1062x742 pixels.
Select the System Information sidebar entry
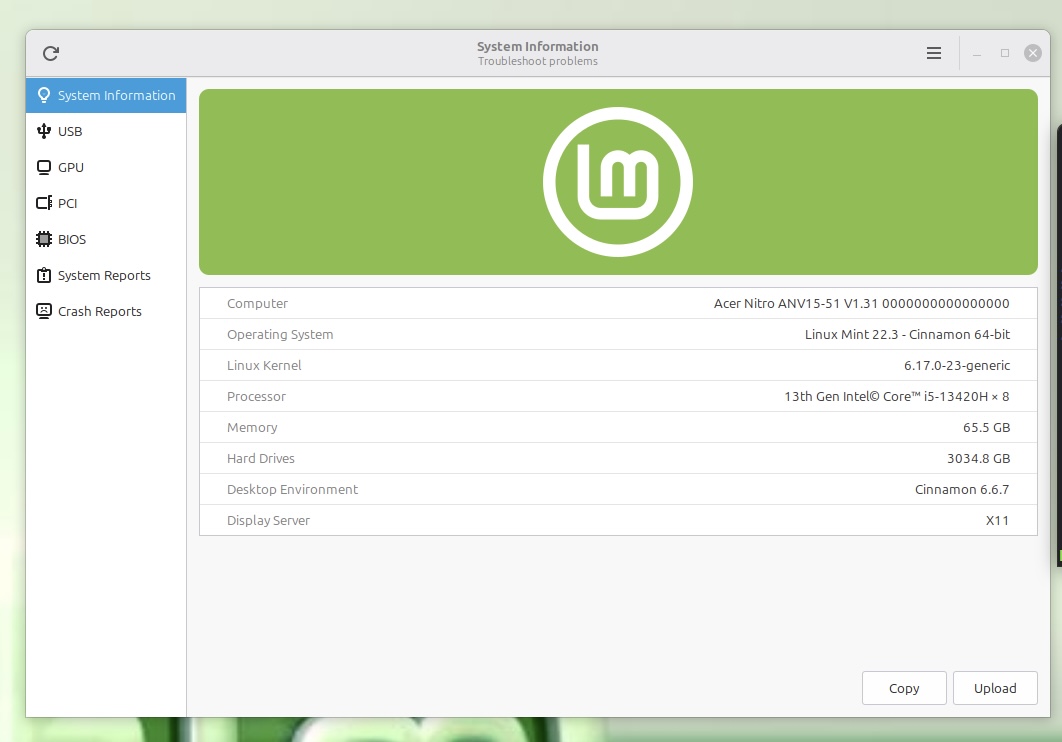106,95
